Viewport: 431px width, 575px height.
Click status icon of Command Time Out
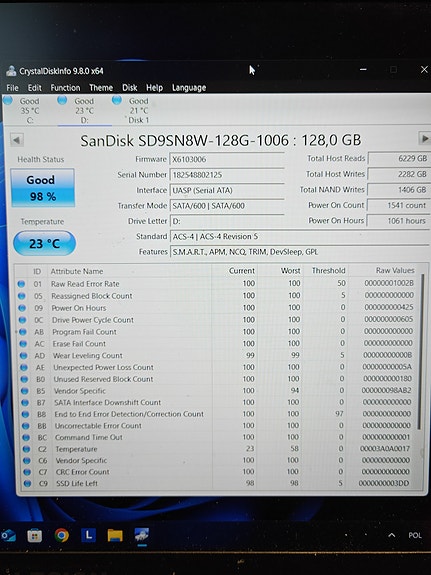pyautogui.click(x=26, y=437)
